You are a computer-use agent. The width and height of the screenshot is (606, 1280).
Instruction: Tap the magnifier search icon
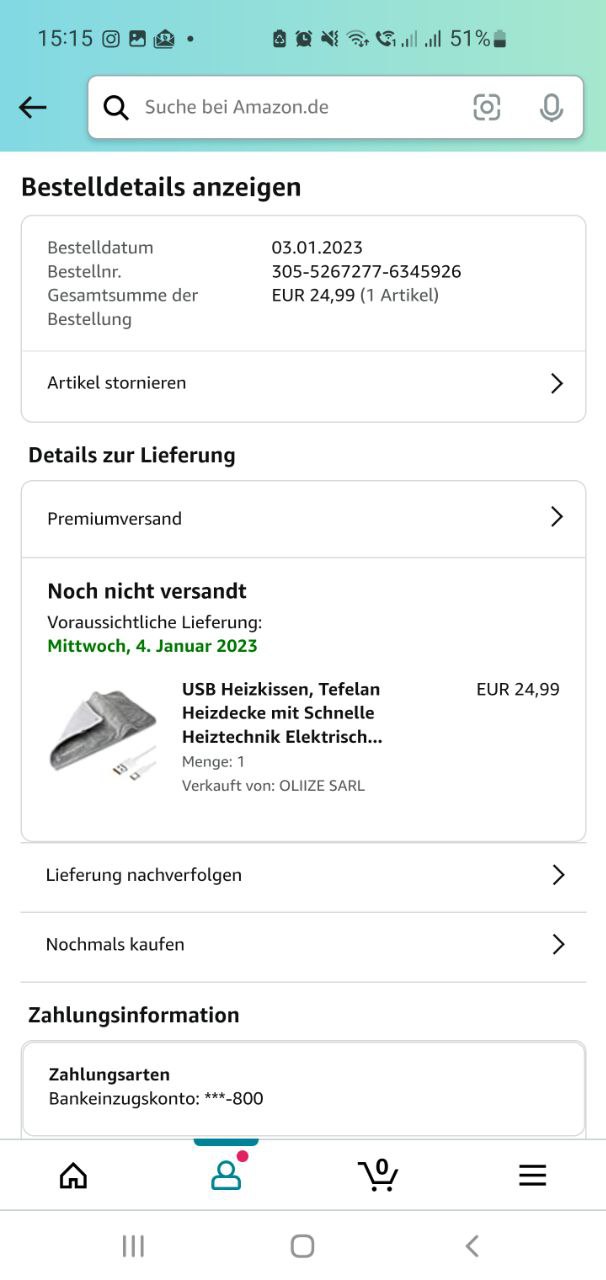click(x=116, y=107)
